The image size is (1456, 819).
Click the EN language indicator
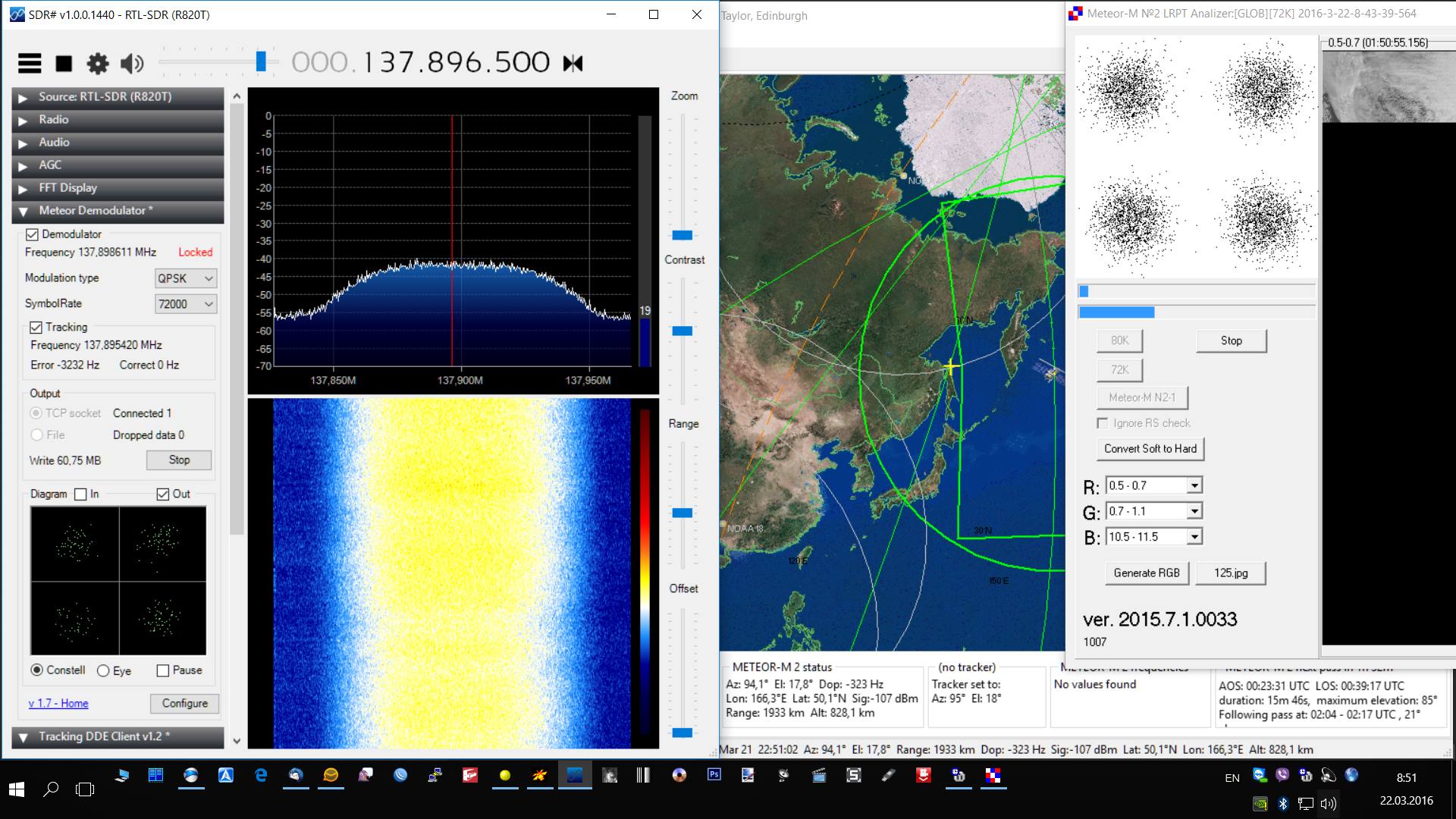[1232, 778]
